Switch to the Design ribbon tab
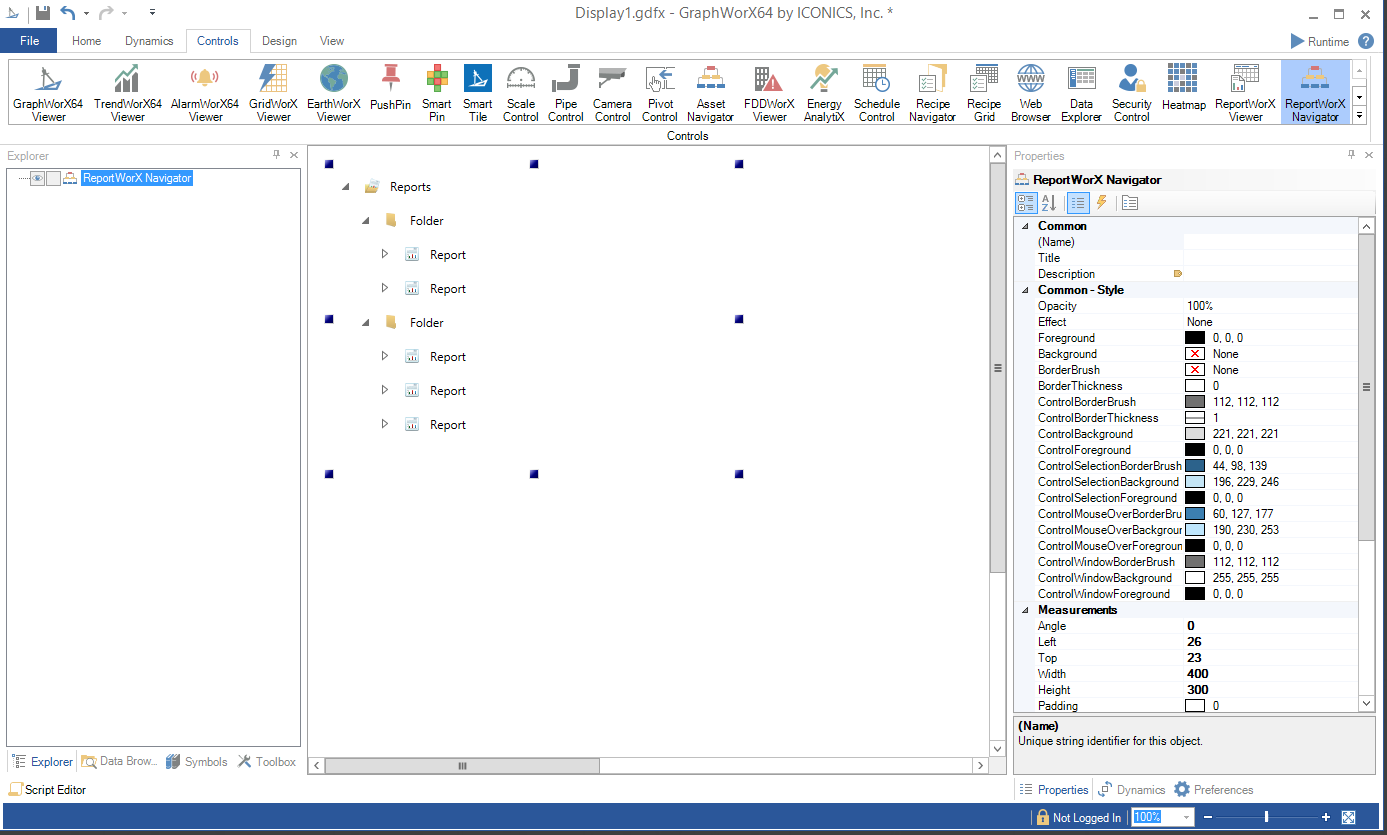 [x=279, y=41]
